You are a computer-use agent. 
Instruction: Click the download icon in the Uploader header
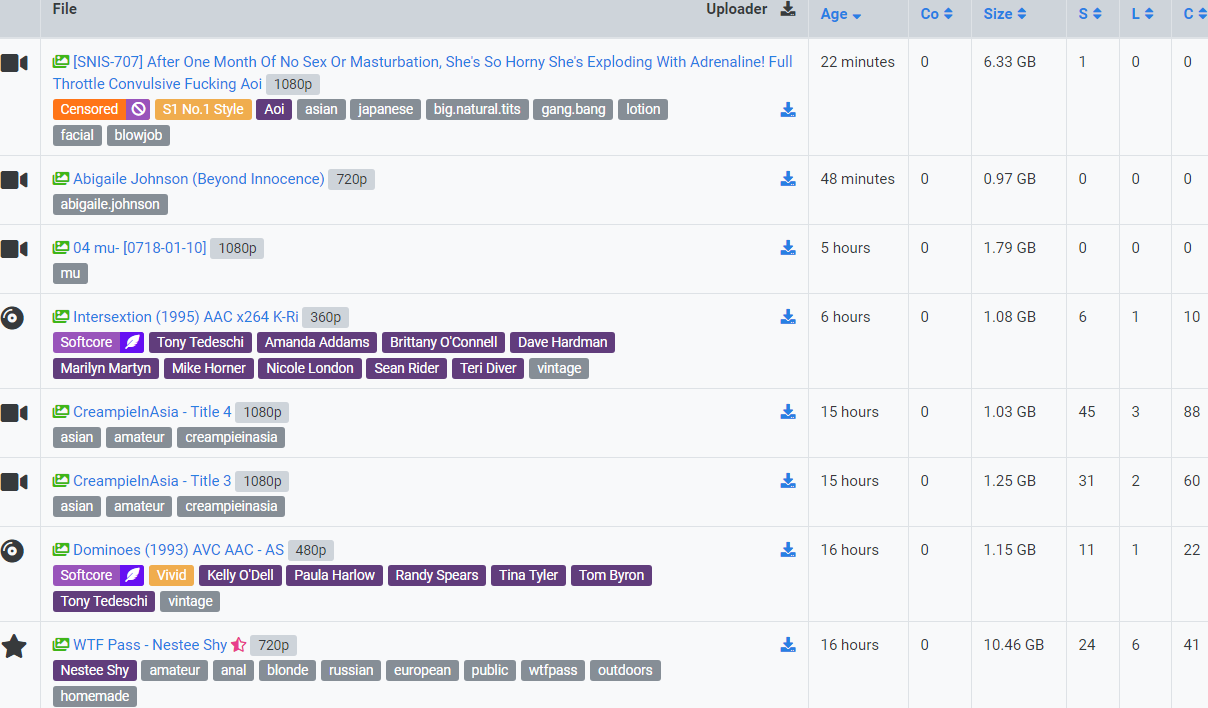tap(788, 10)
